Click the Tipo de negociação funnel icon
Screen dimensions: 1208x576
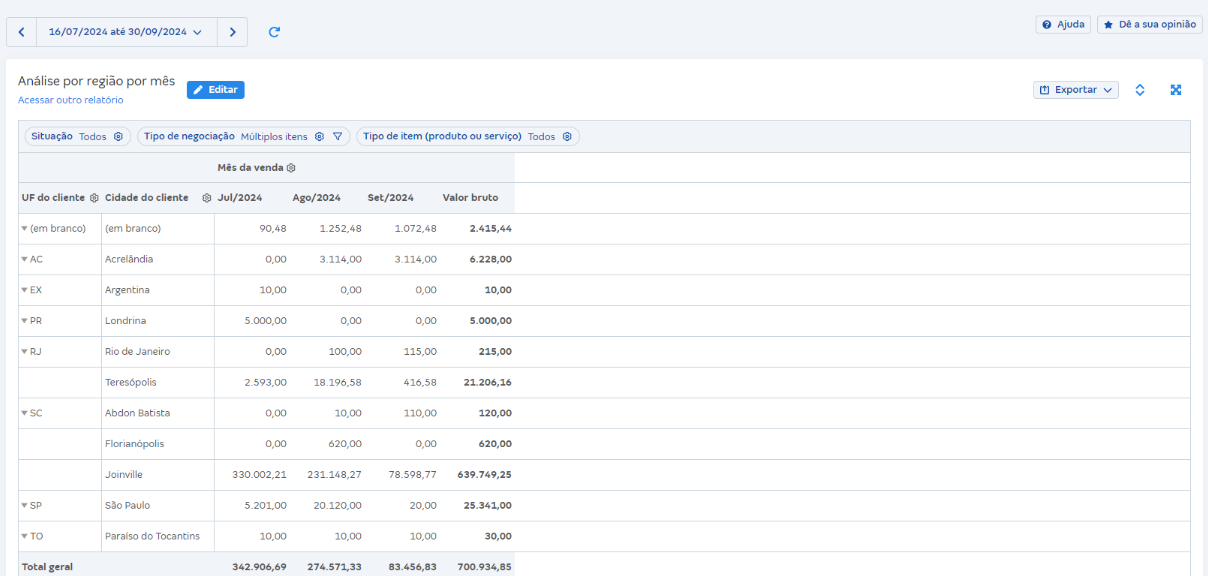pos(338,137)
